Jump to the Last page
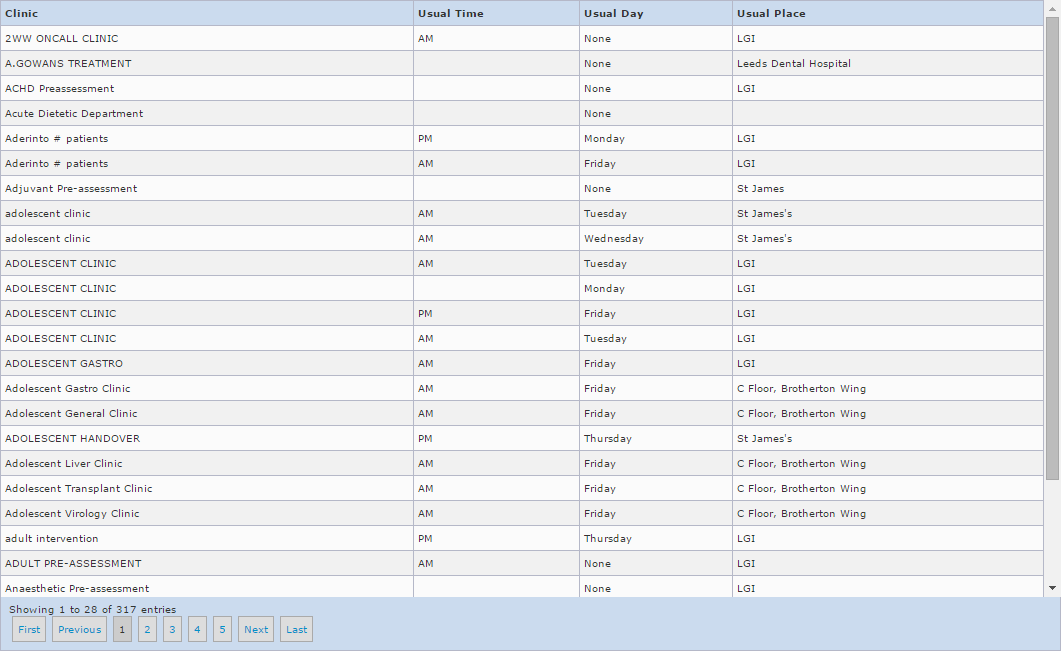 [x=297, y=629]
